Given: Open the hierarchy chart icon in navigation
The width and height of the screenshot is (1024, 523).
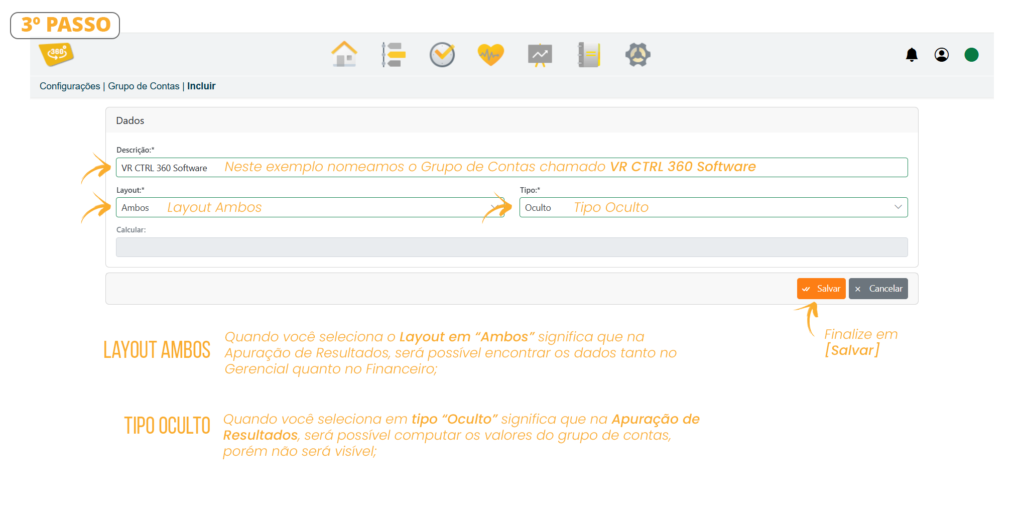Looking at the screenshot, I should tap(394, 55).
